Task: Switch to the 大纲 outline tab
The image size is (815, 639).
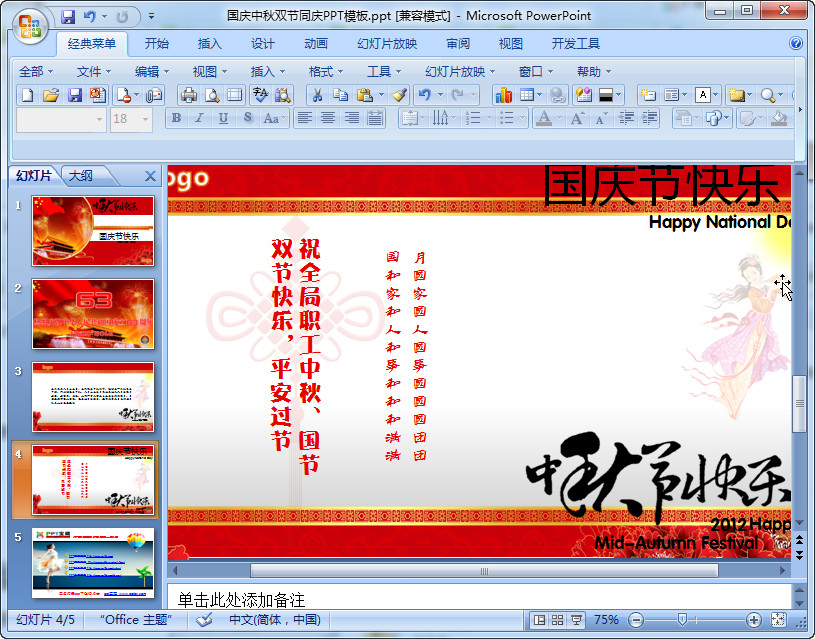Action: 82,176
